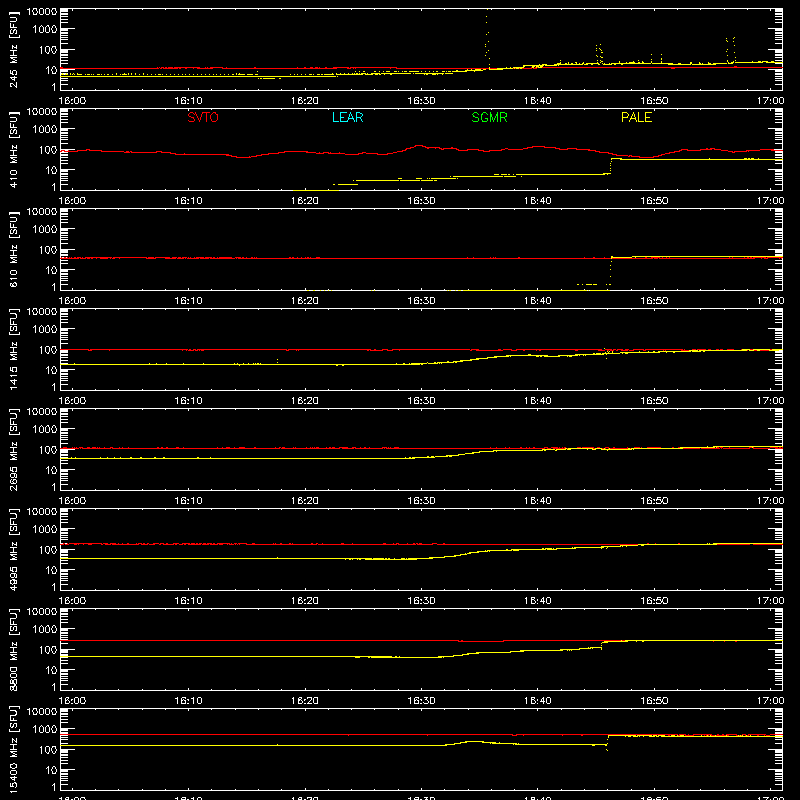Click the tall yellow spike in the 245 MHz plot

[x=487, y=38]
